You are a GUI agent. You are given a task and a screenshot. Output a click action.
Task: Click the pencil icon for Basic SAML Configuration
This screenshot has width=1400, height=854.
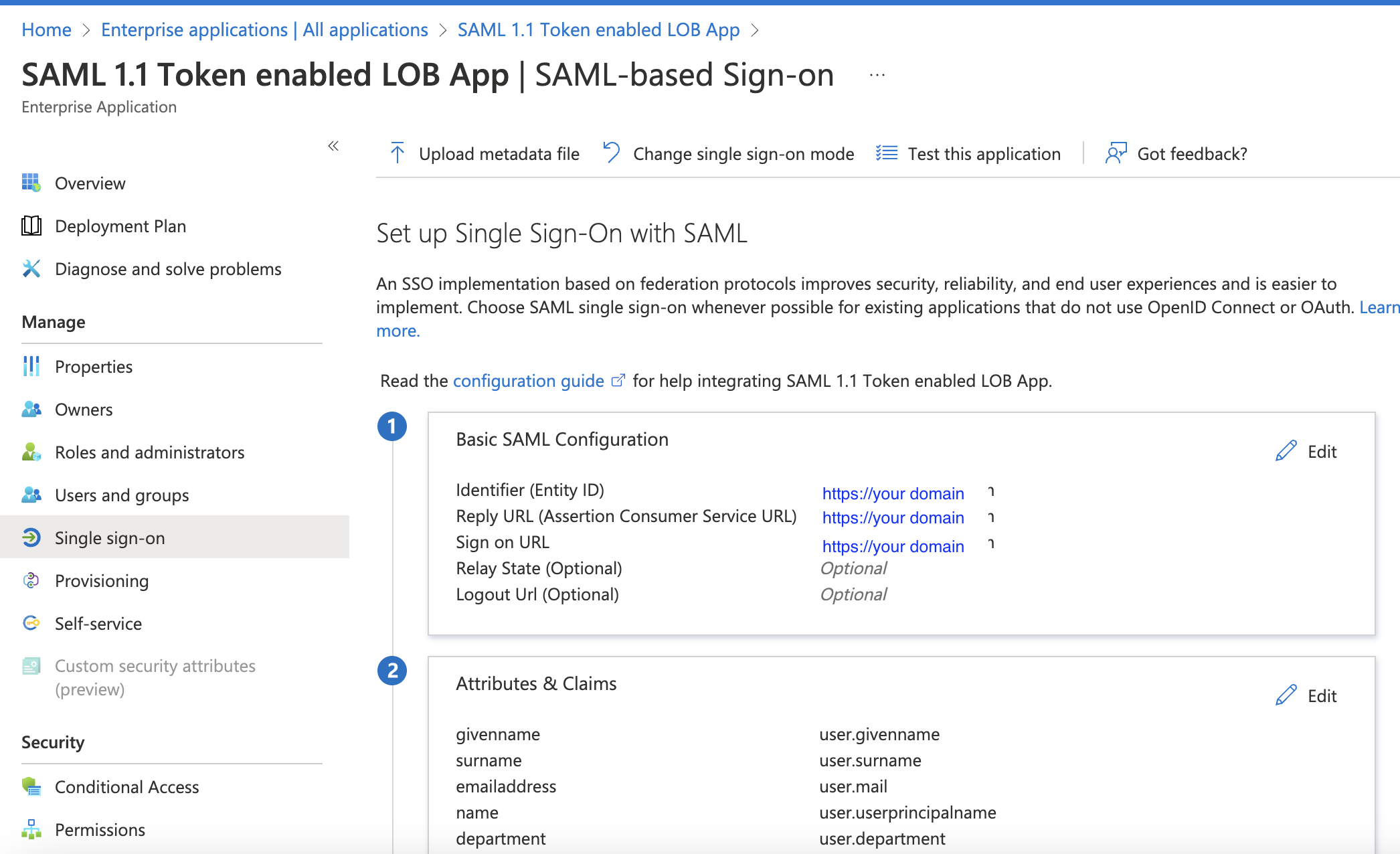(x=1286, y=451)
